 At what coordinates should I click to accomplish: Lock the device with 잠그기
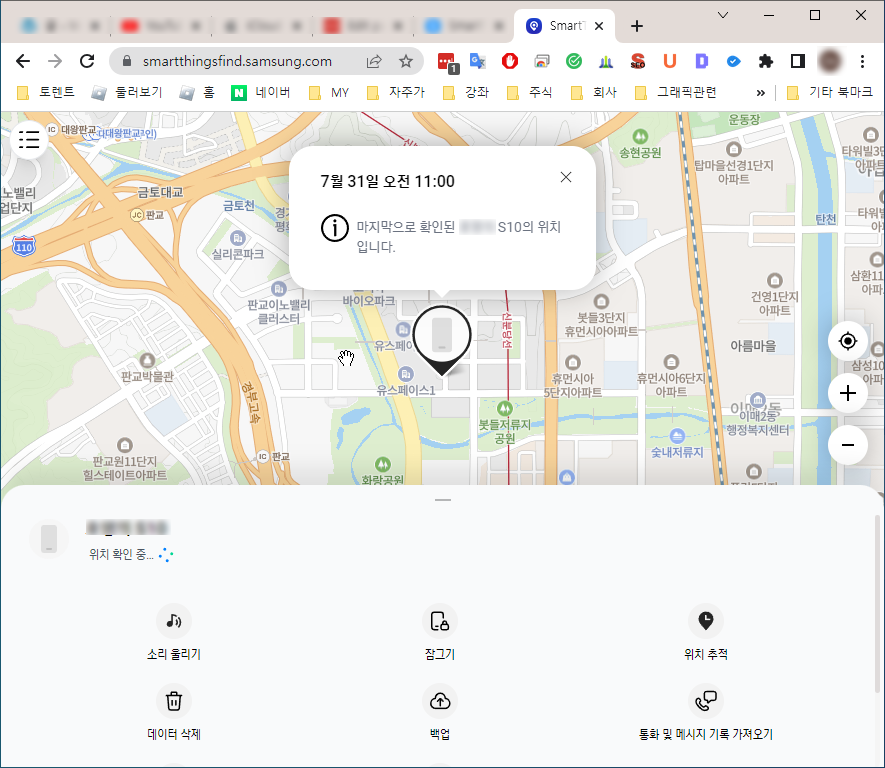click(440, 633)
